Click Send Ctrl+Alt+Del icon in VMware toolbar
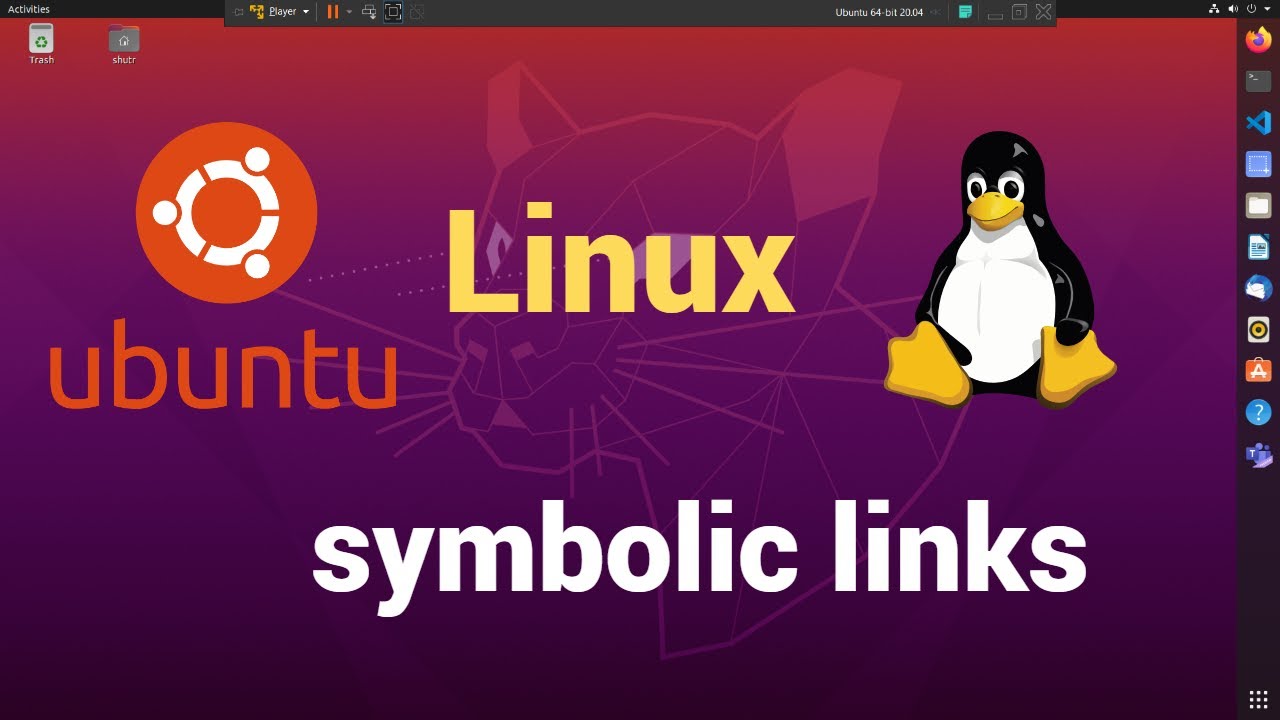 [x=369, y=12]
